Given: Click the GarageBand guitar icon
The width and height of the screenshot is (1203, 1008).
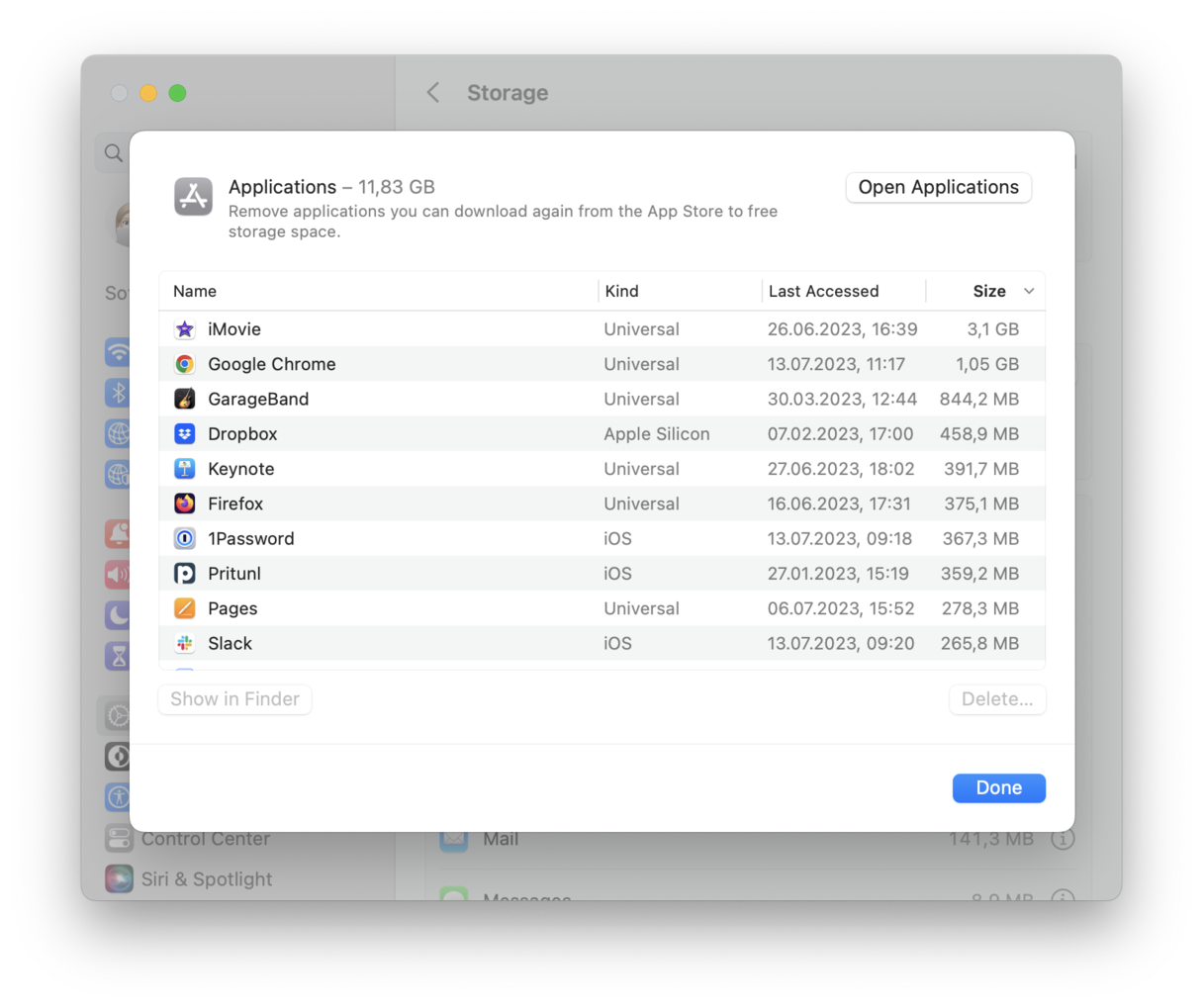Looking at the screenshot, I should coord(184,399).
